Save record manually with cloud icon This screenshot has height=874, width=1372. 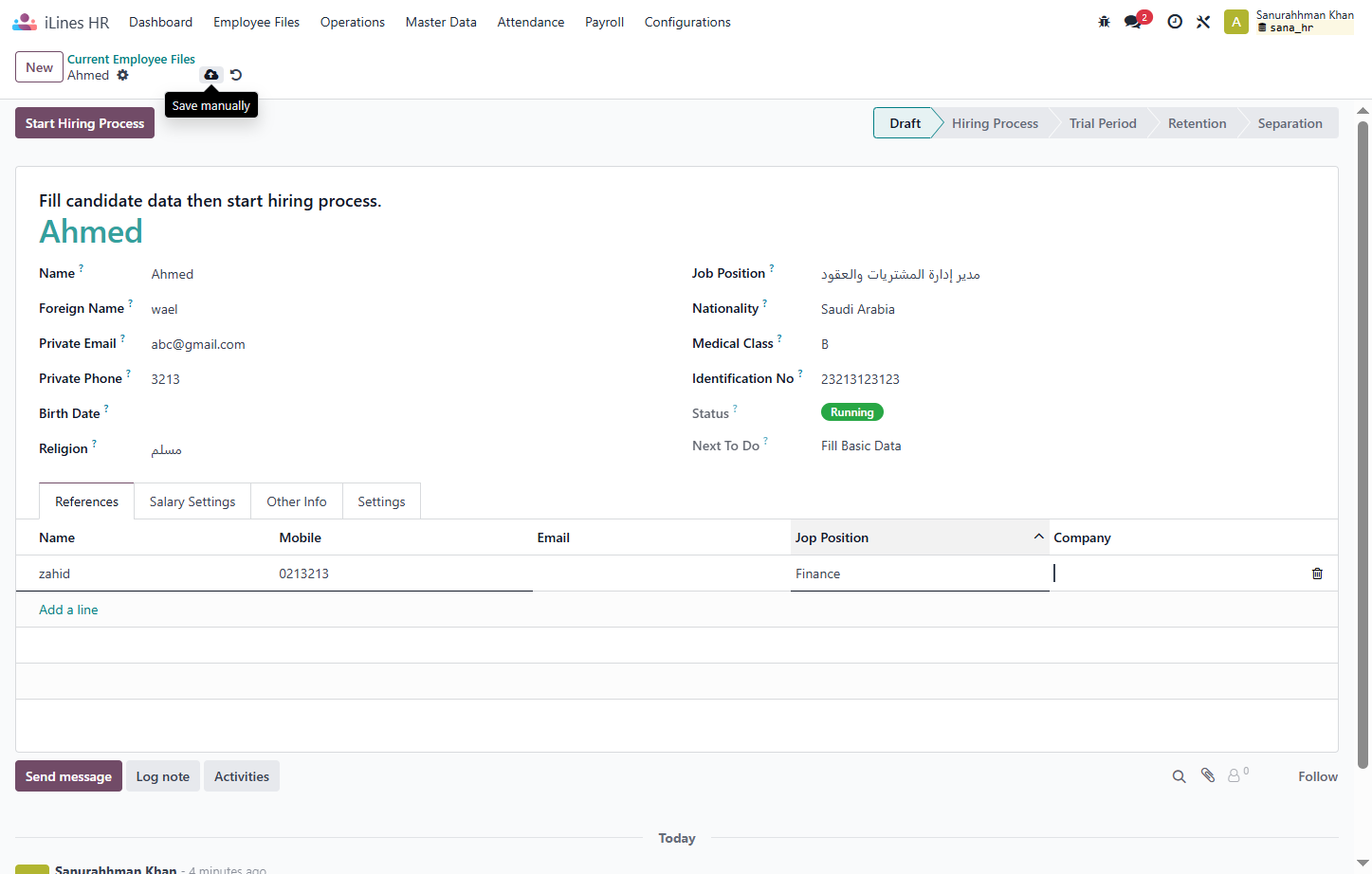tap(210, 74)
